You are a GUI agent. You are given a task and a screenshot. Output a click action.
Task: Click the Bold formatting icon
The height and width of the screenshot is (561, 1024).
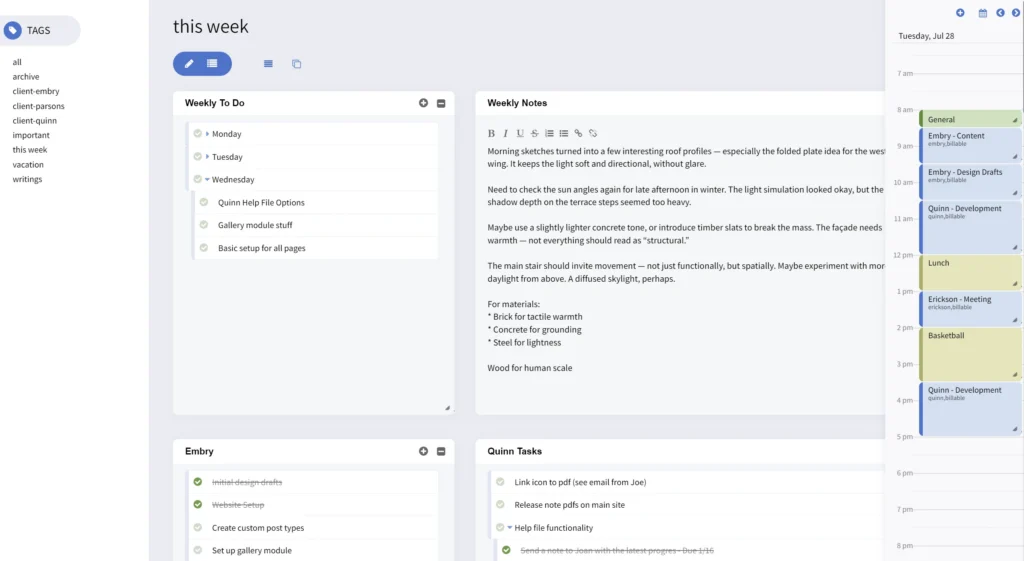coord(491,133)
